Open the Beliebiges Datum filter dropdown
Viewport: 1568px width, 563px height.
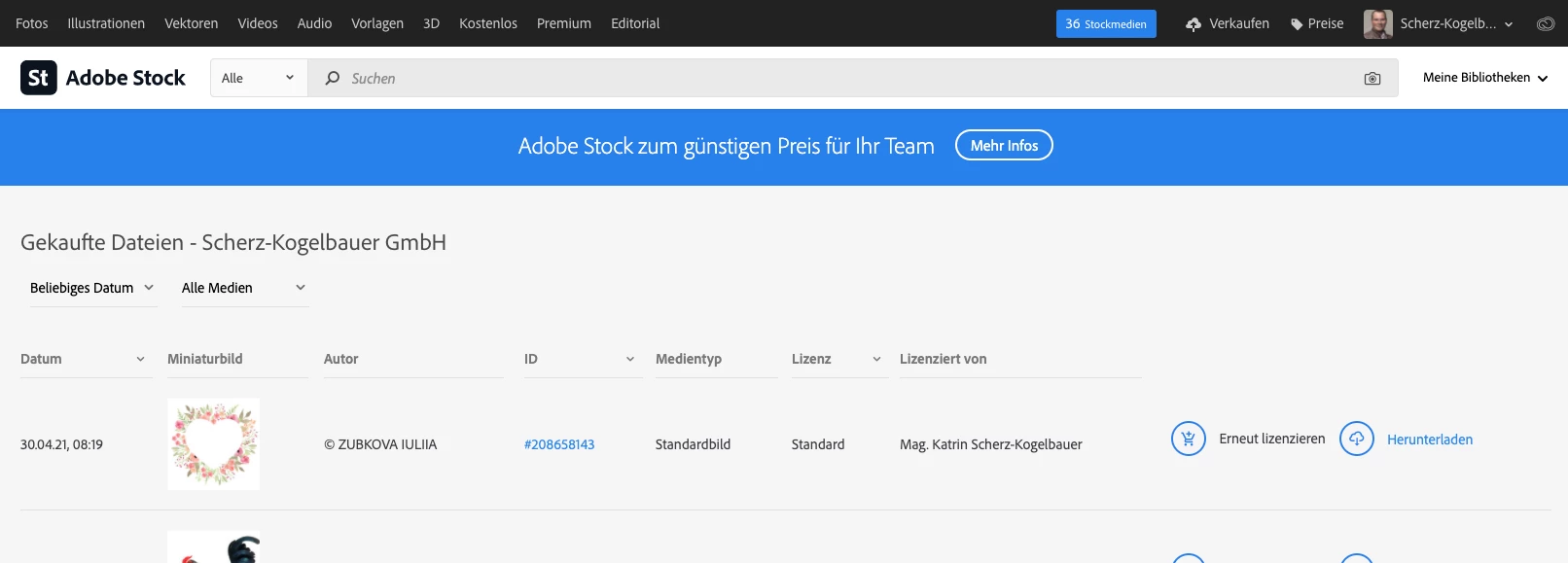point(92,288)
